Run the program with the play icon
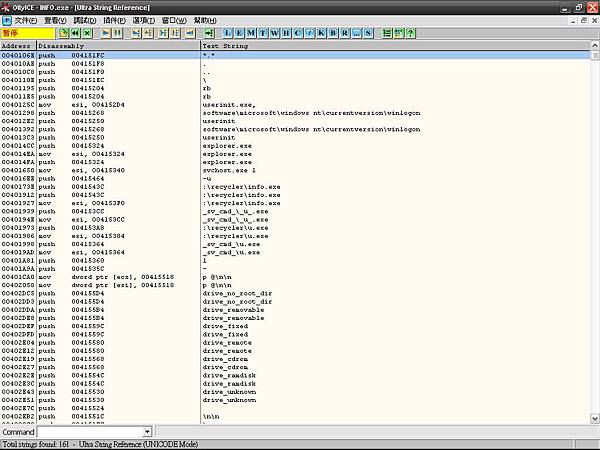Screen dimensions: 600x450 105,33
